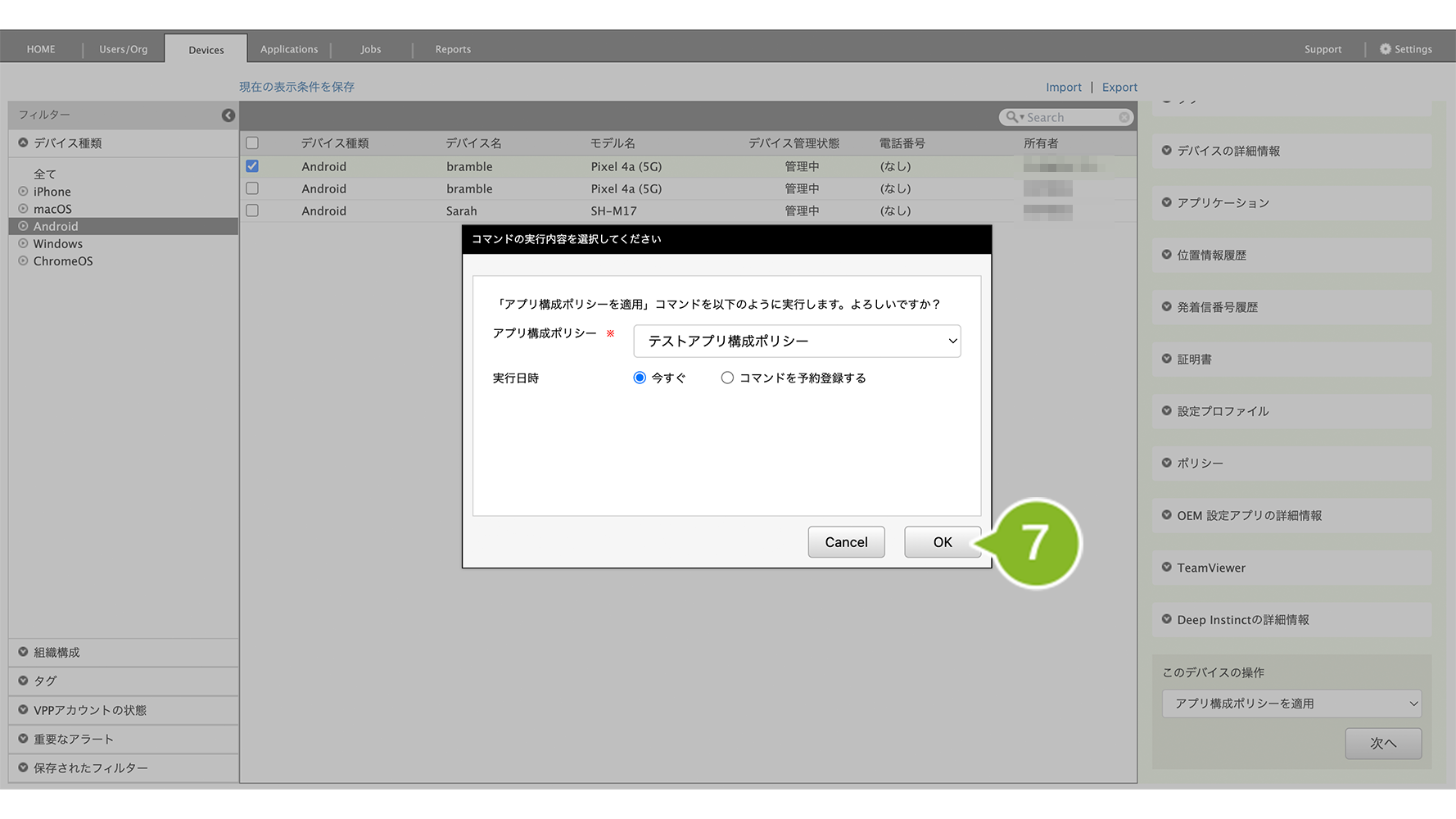Open the アプリ構成ポリシー dropdown
The height and width of the screenshot is (819, 1456).
(x=796, y=341)
